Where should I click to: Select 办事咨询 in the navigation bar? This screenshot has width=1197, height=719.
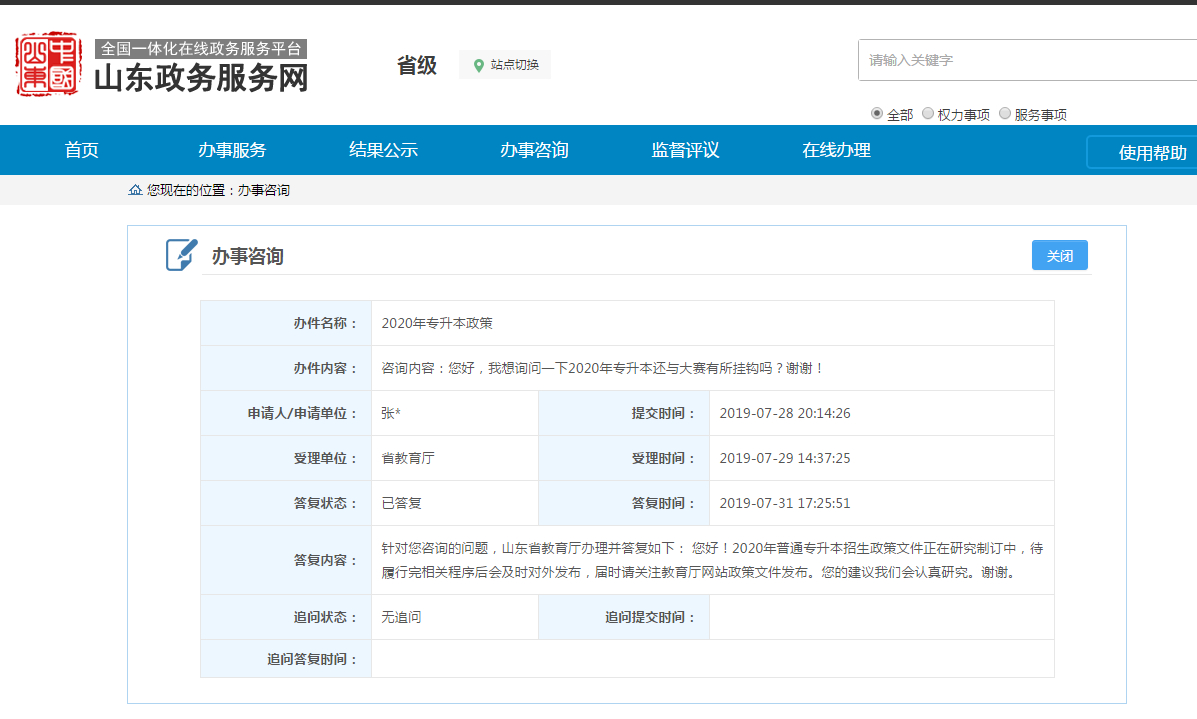click(x=534, y=150)
